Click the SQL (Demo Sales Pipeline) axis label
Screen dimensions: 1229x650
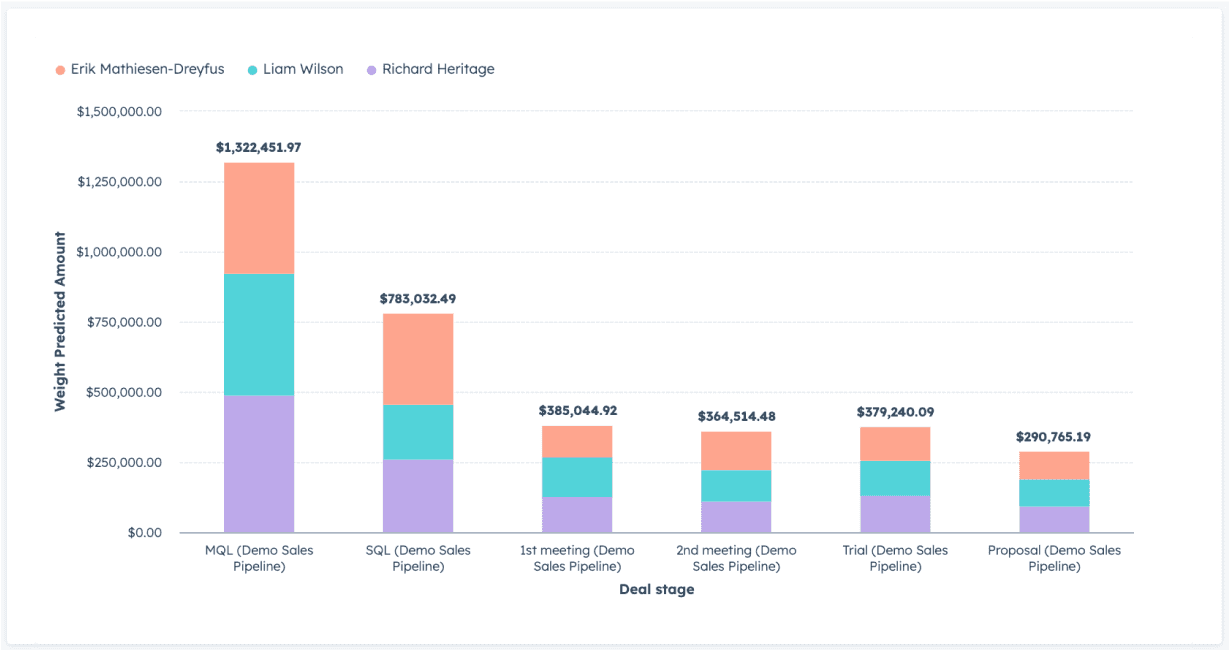(418, 557)
